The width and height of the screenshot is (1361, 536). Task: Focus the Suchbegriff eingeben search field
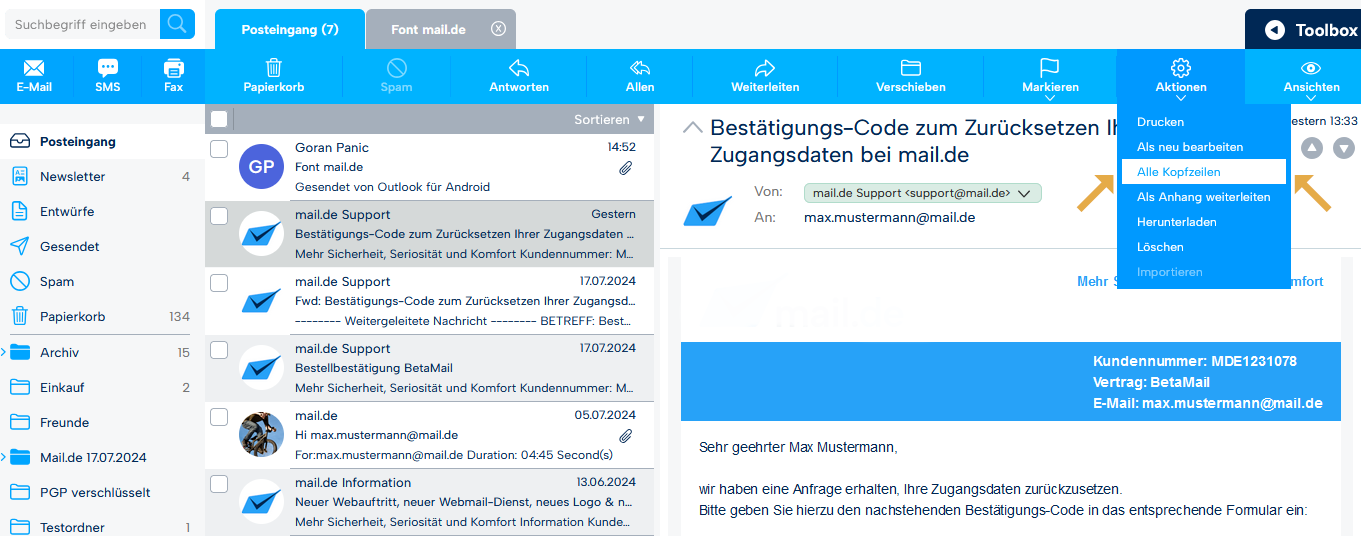pyautogui.click(x=82, y=24)
